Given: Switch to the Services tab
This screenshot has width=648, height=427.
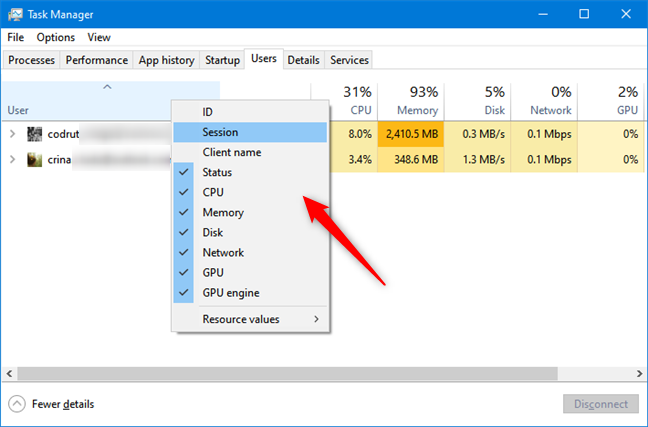Looking at the screenshot, I should (x=349, y=60).
